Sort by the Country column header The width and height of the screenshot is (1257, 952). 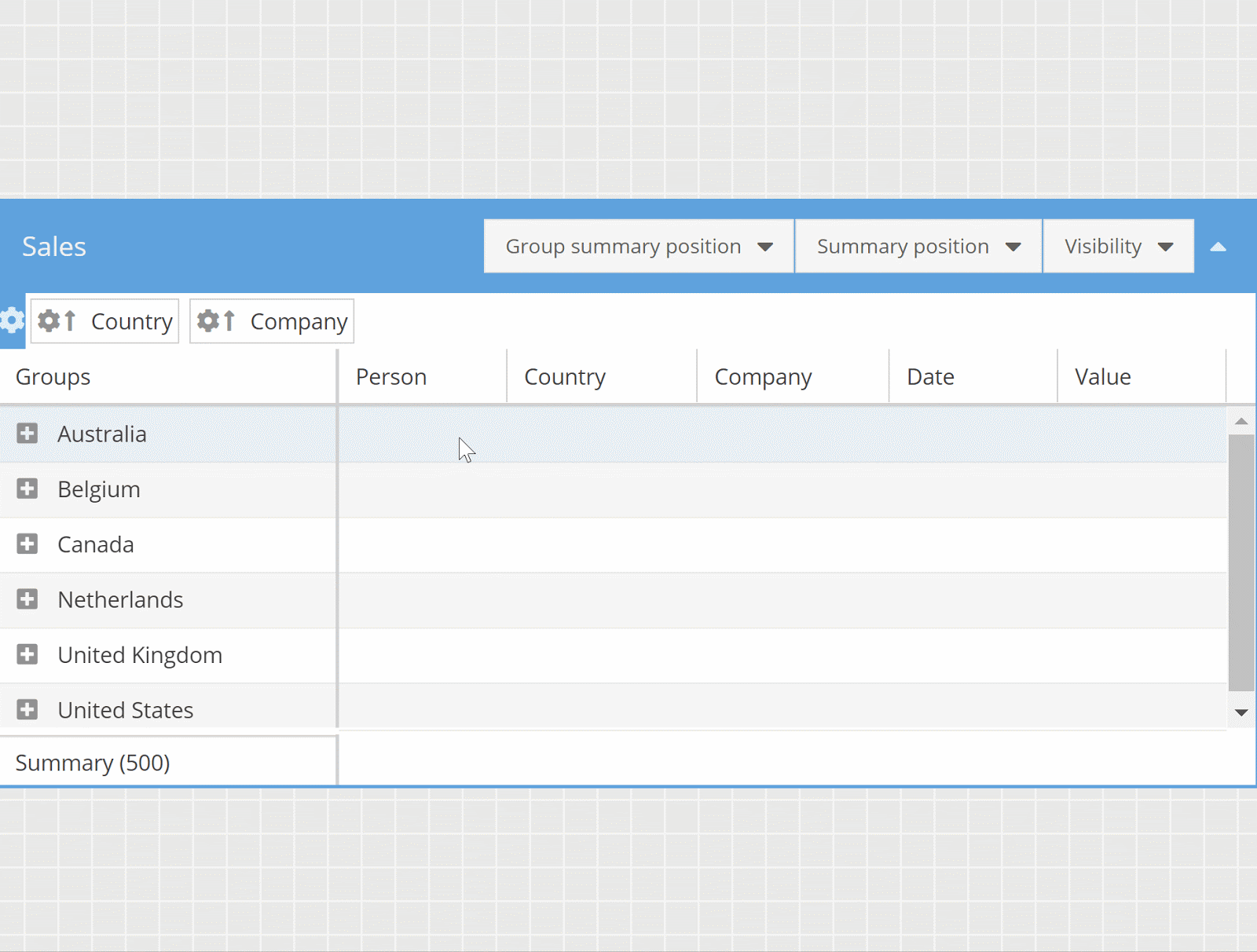[602, 376]
